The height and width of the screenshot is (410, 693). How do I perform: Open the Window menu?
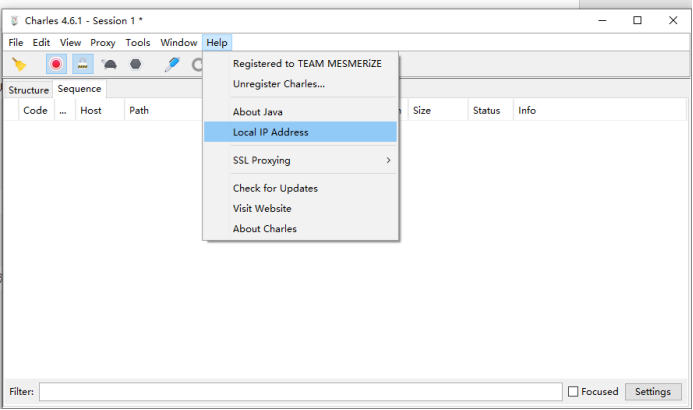(179, 43)
